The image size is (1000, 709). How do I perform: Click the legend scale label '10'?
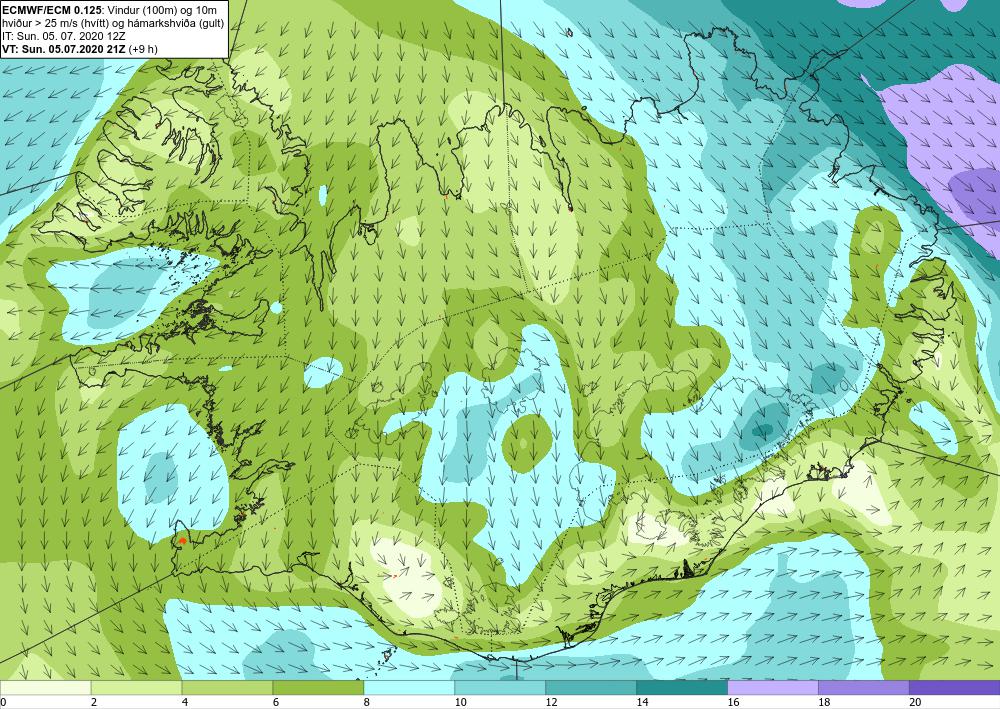coord(459,702)
